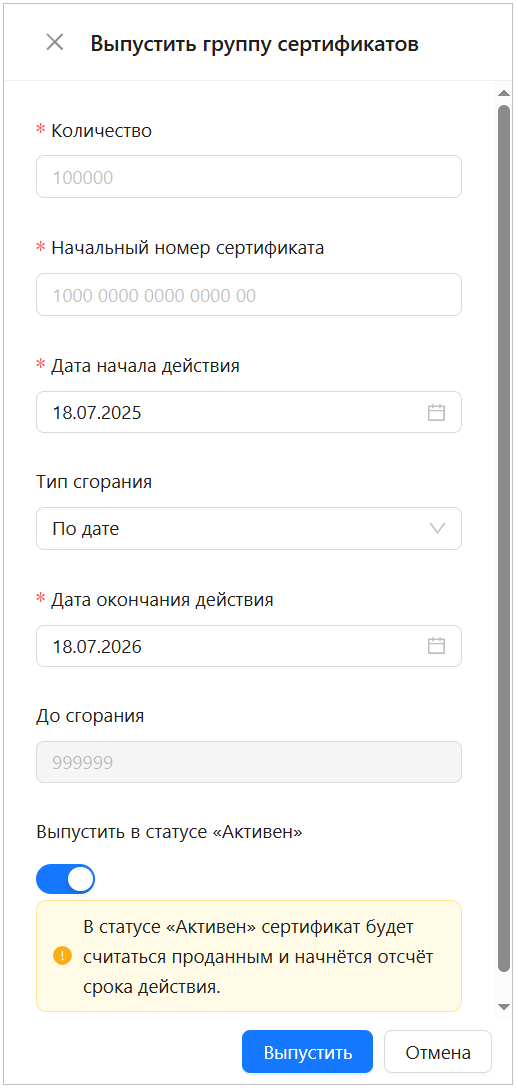This screenshot has width=516, height=1088.
Task: Click the disabled До сгорания field
Action: (249, 763)
